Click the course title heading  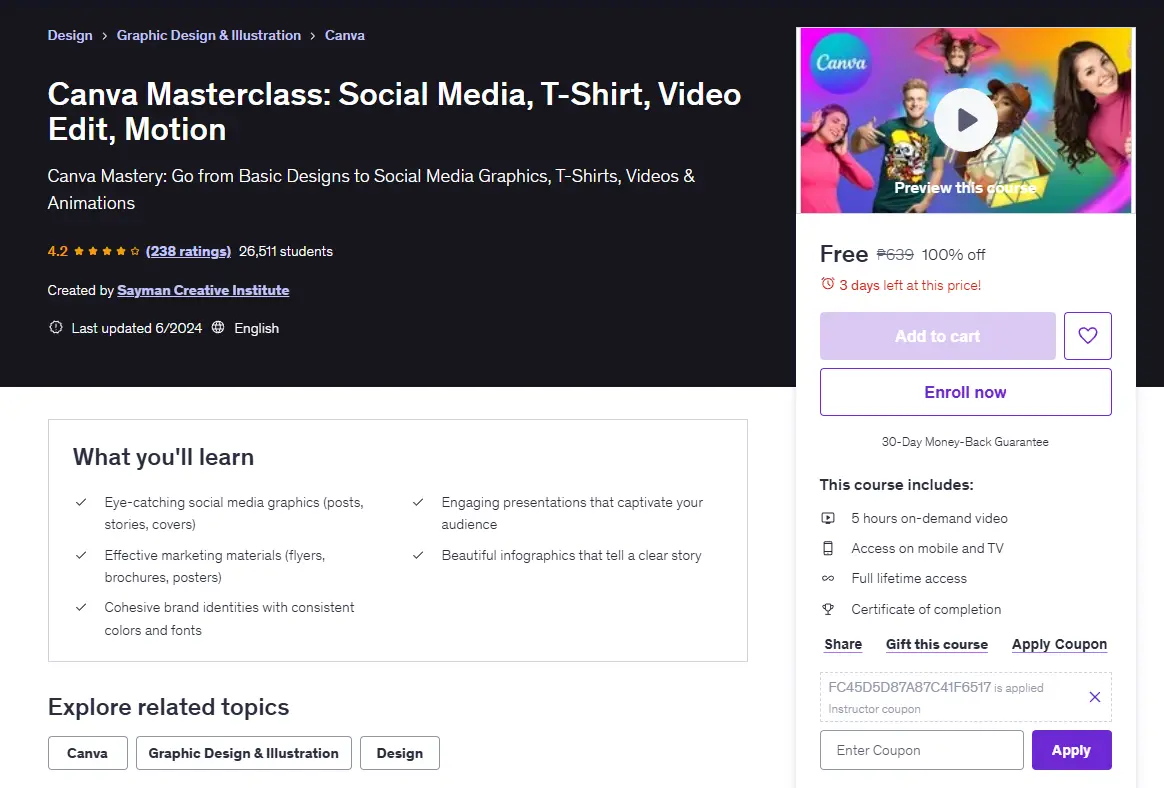(x=394, y=111)
